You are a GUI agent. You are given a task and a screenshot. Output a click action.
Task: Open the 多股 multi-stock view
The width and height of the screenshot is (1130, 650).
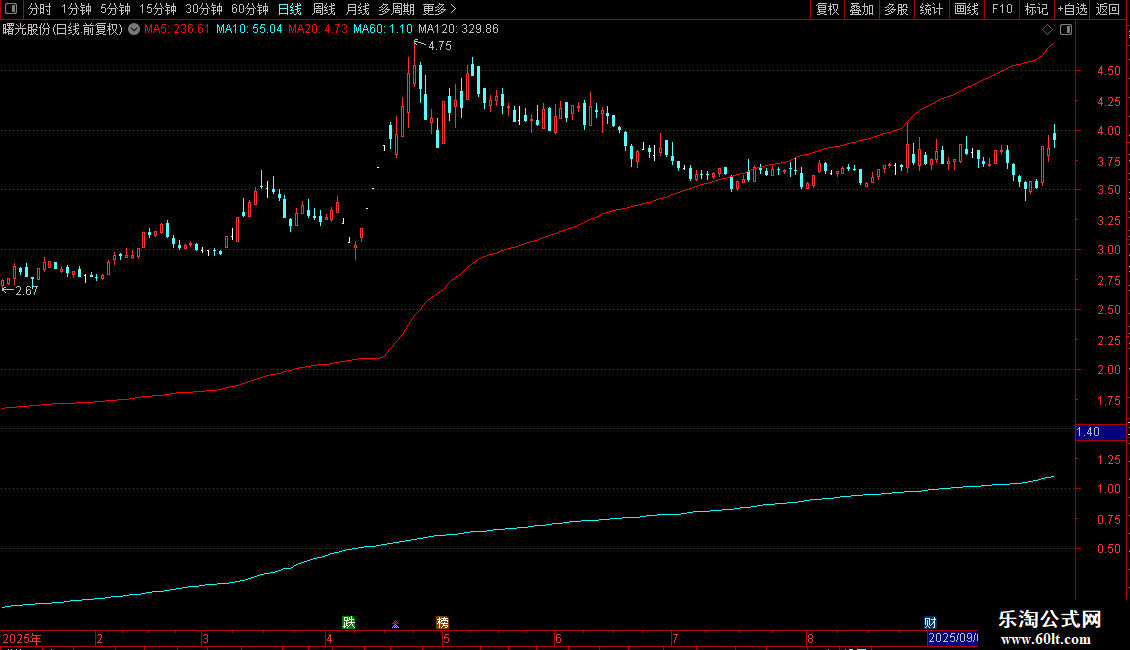(897, 9)
